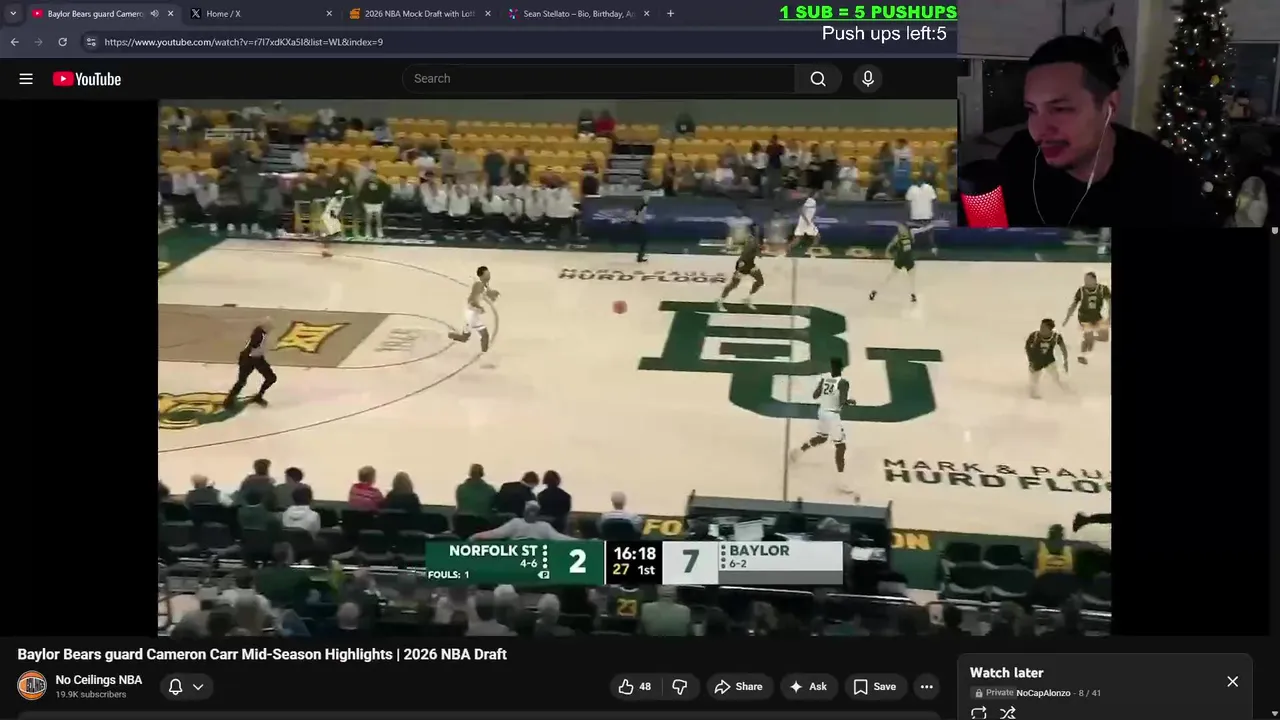The width and height of the screenshot is (1280, 720).
Task: Reload the current page
Action: [x=62, y=42]
